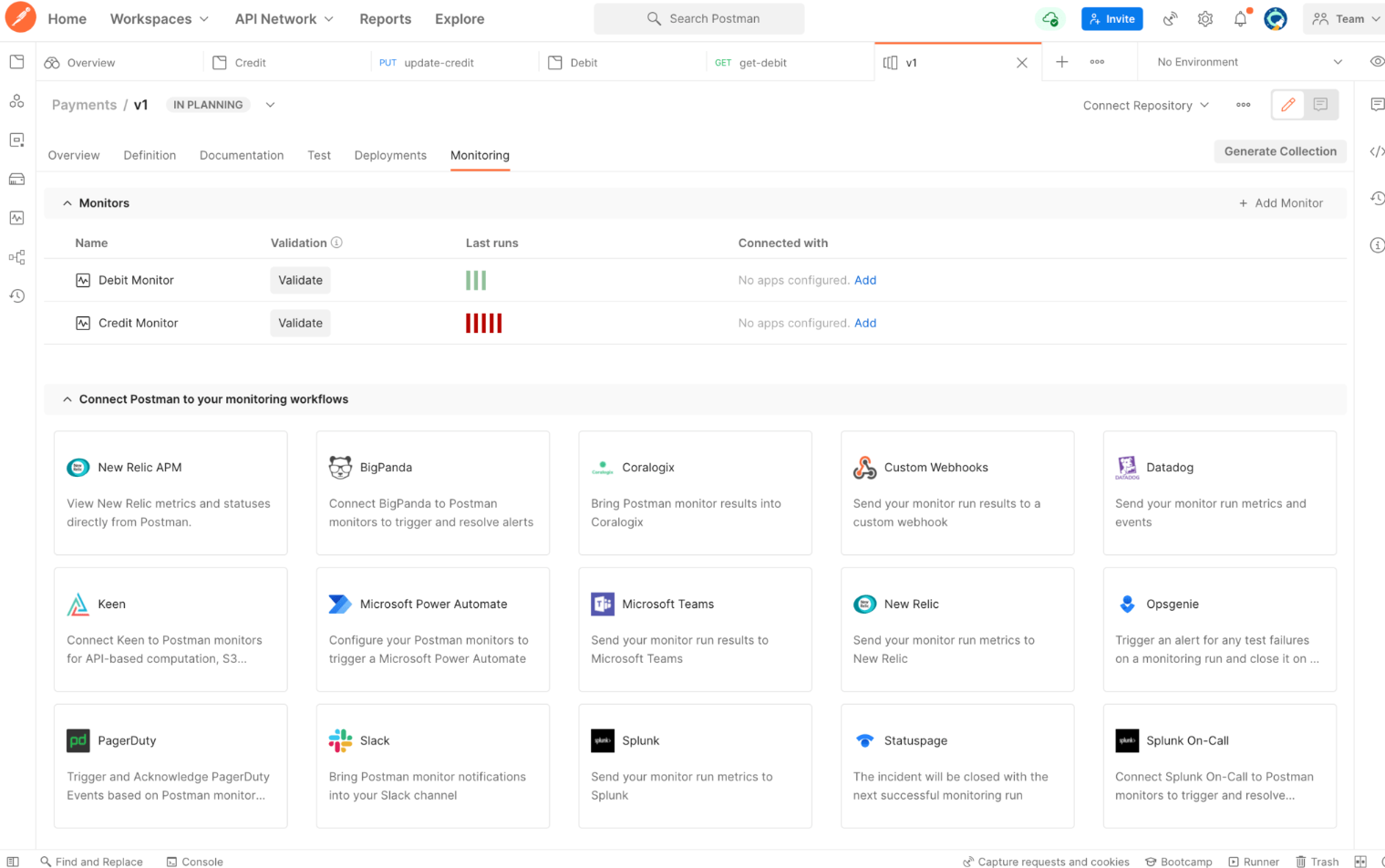Open the Slack integration card
The height and width of the screenshot is (868, 1385).
click(433, 766)
